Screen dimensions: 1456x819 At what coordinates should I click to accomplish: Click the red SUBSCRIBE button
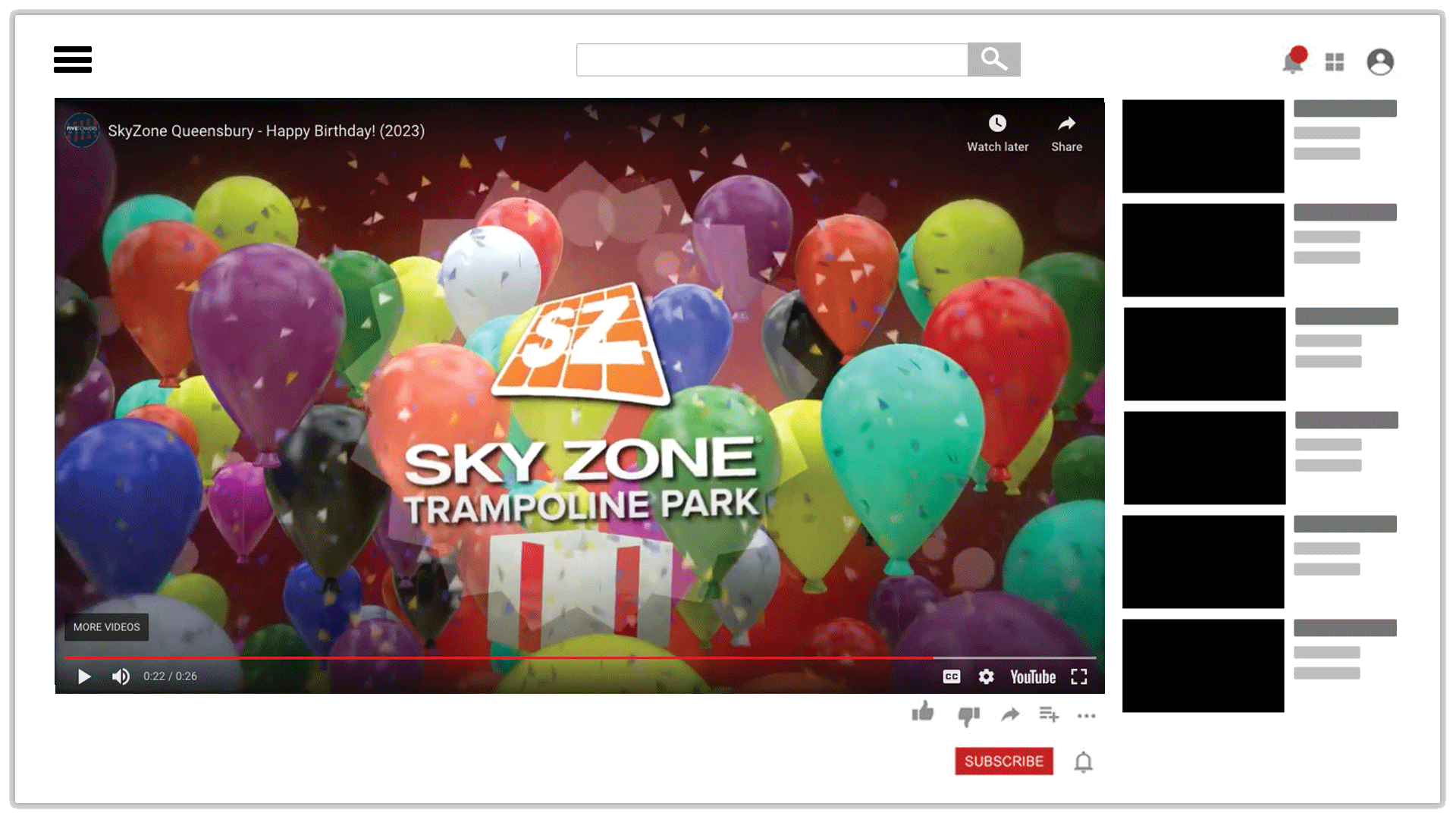1004,761
